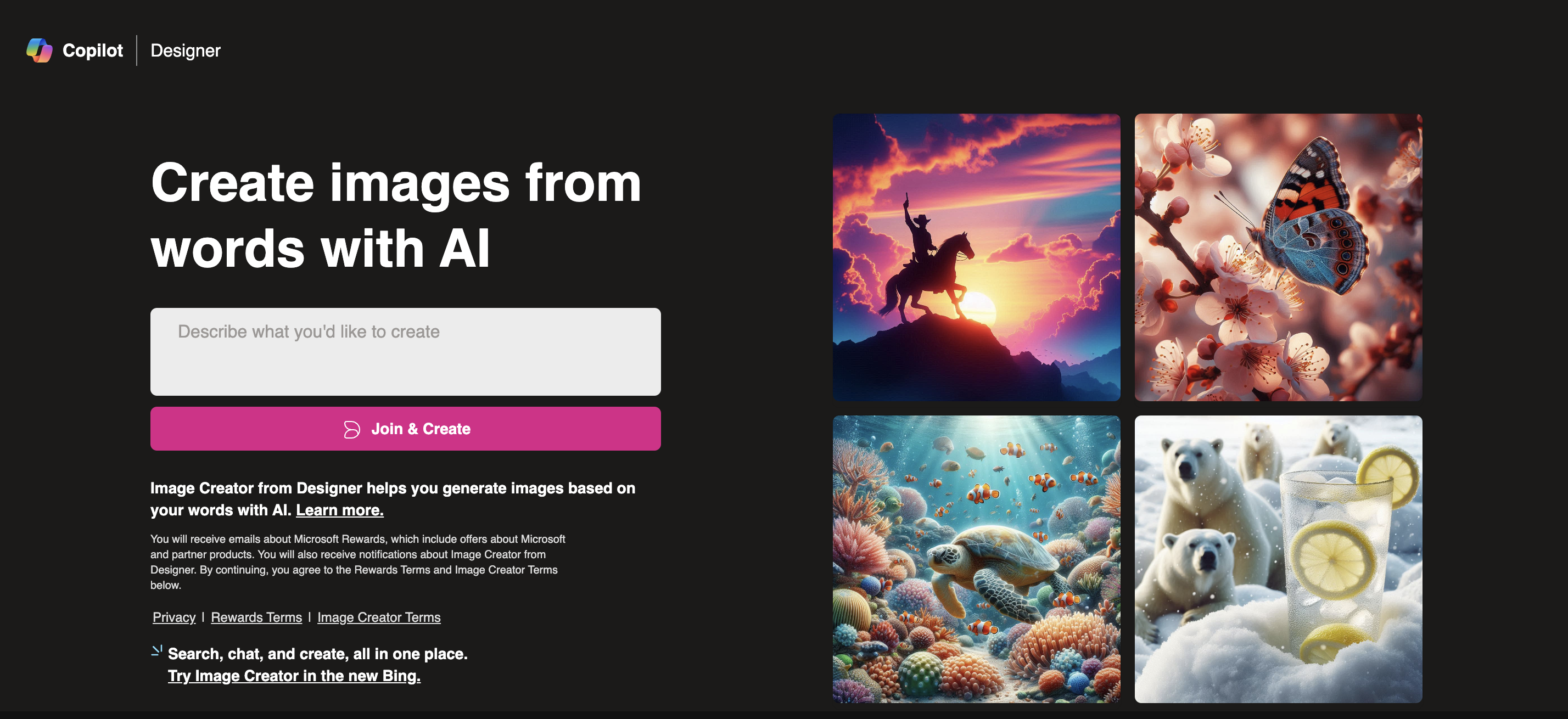Click the Copilot logo icon in the header
This screenshot has height=719, width=1568.
pos(39,50)
